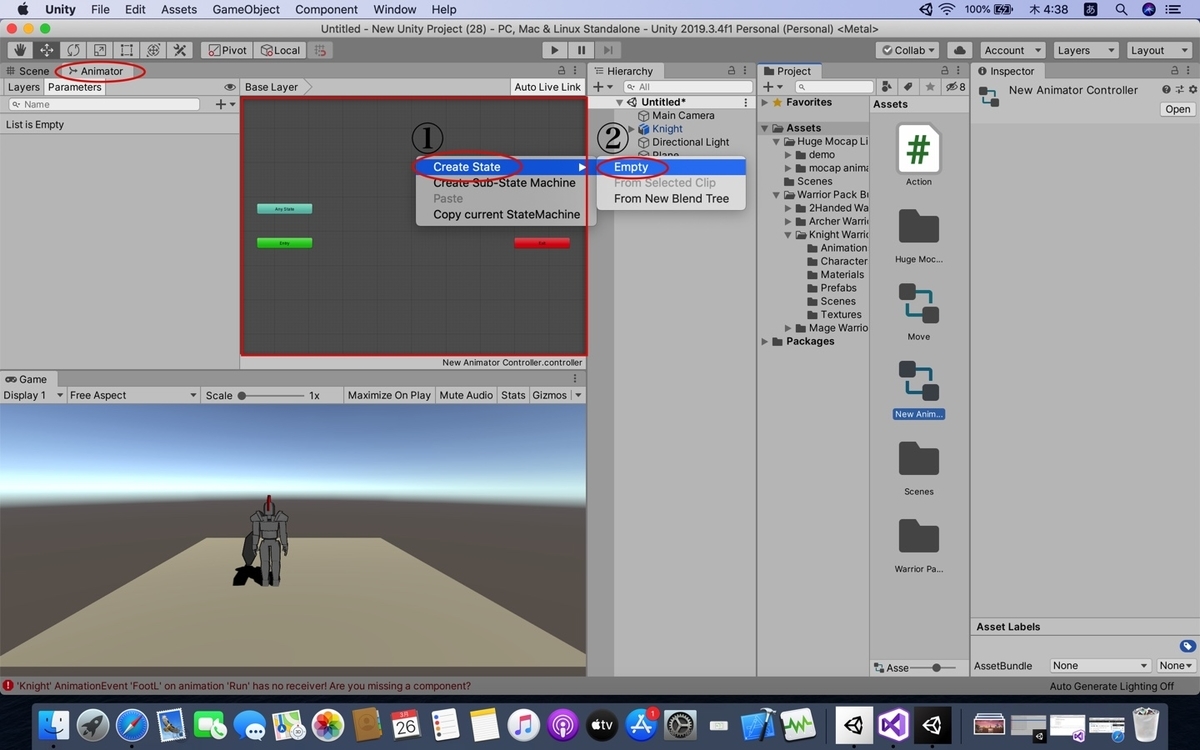Select the Action script asset
This screenshot has width=1200, height=750.
(x=918, y=156)
